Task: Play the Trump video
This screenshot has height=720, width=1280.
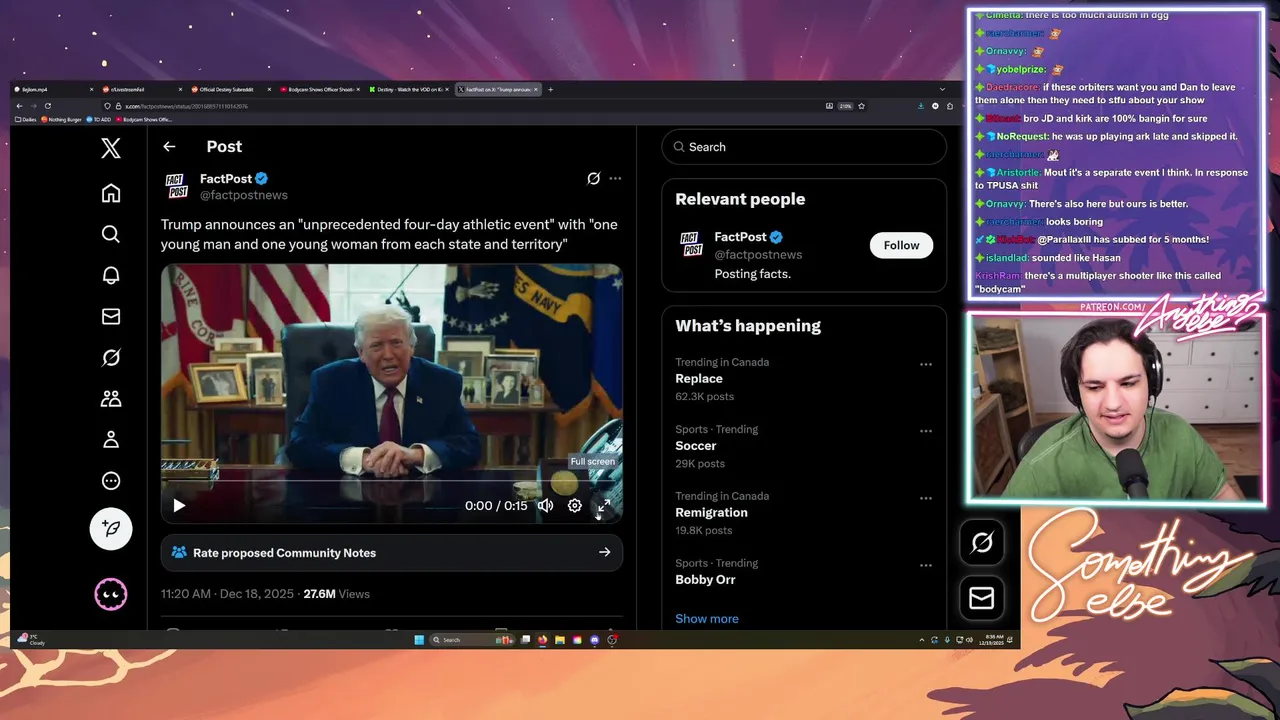Action: tap(179, 505)
